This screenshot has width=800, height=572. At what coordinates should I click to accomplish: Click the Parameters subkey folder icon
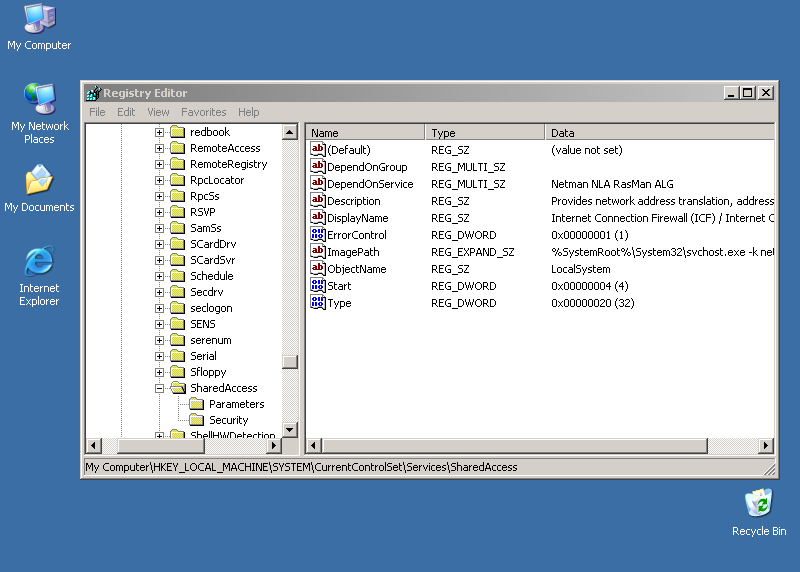tap(196, 404)
